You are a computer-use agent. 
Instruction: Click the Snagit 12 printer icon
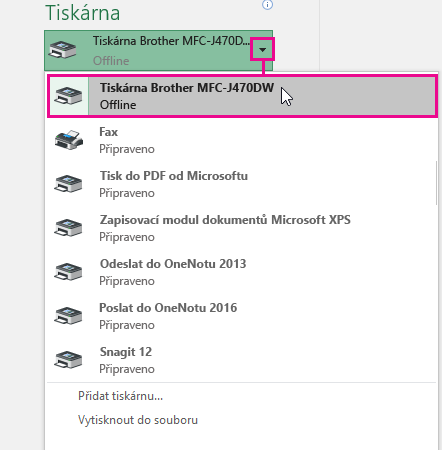point(68,360)
